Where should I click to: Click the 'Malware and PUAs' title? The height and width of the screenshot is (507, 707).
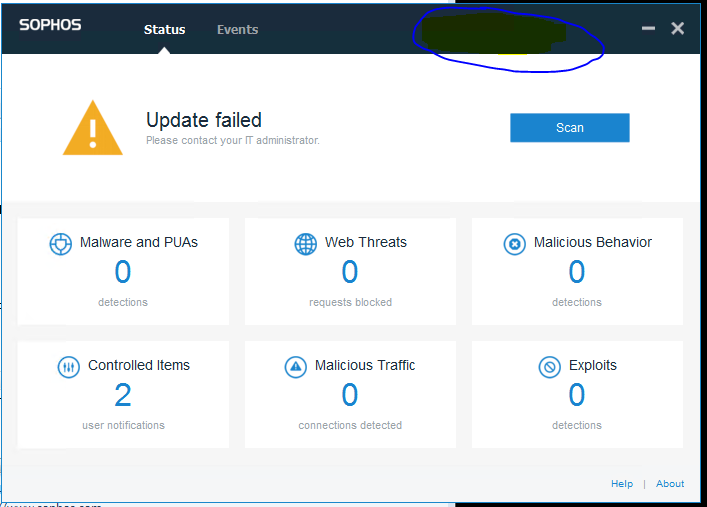pos(139,242)
